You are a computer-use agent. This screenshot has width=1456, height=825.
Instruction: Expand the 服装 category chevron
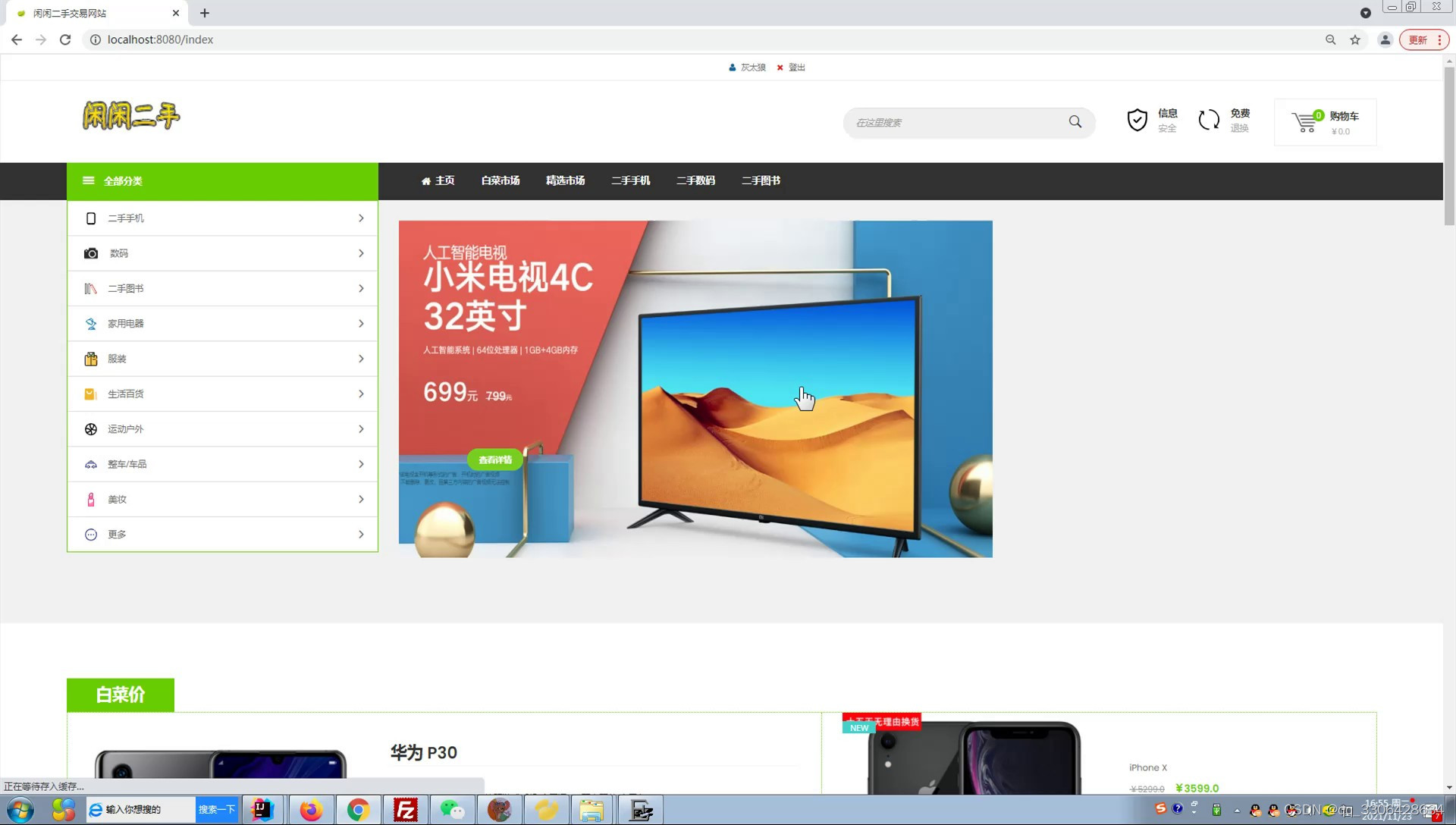(x=361, y=359)
